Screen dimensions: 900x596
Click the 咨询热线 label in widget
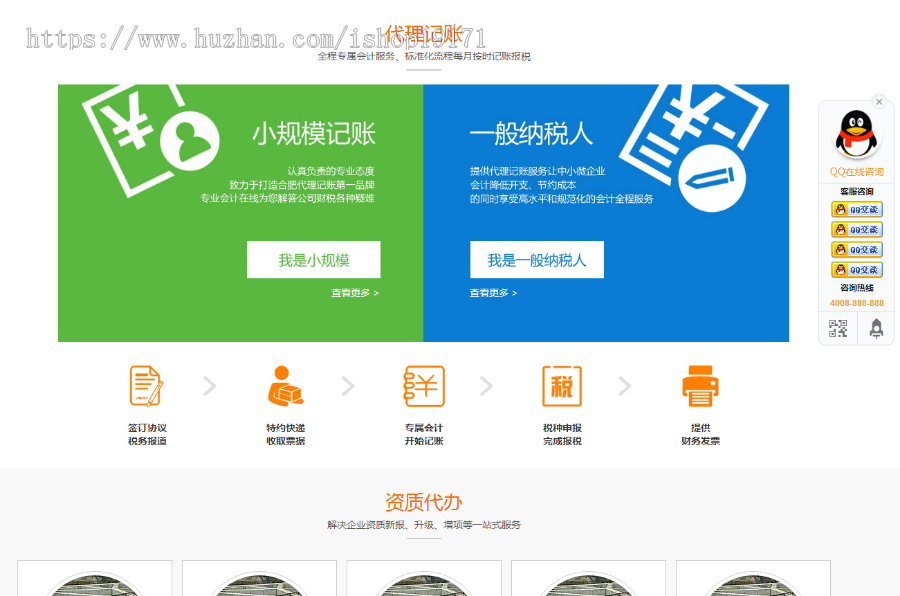point(856,288)
